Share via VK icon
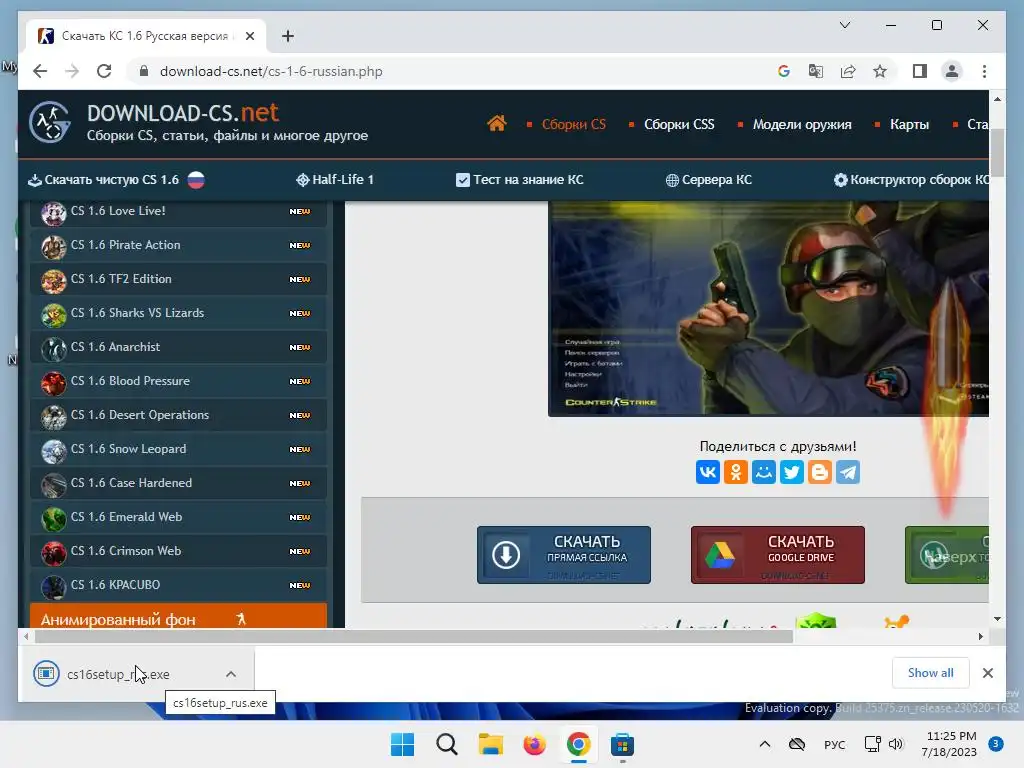1024x768 pixels. click(x=708, y=472)
